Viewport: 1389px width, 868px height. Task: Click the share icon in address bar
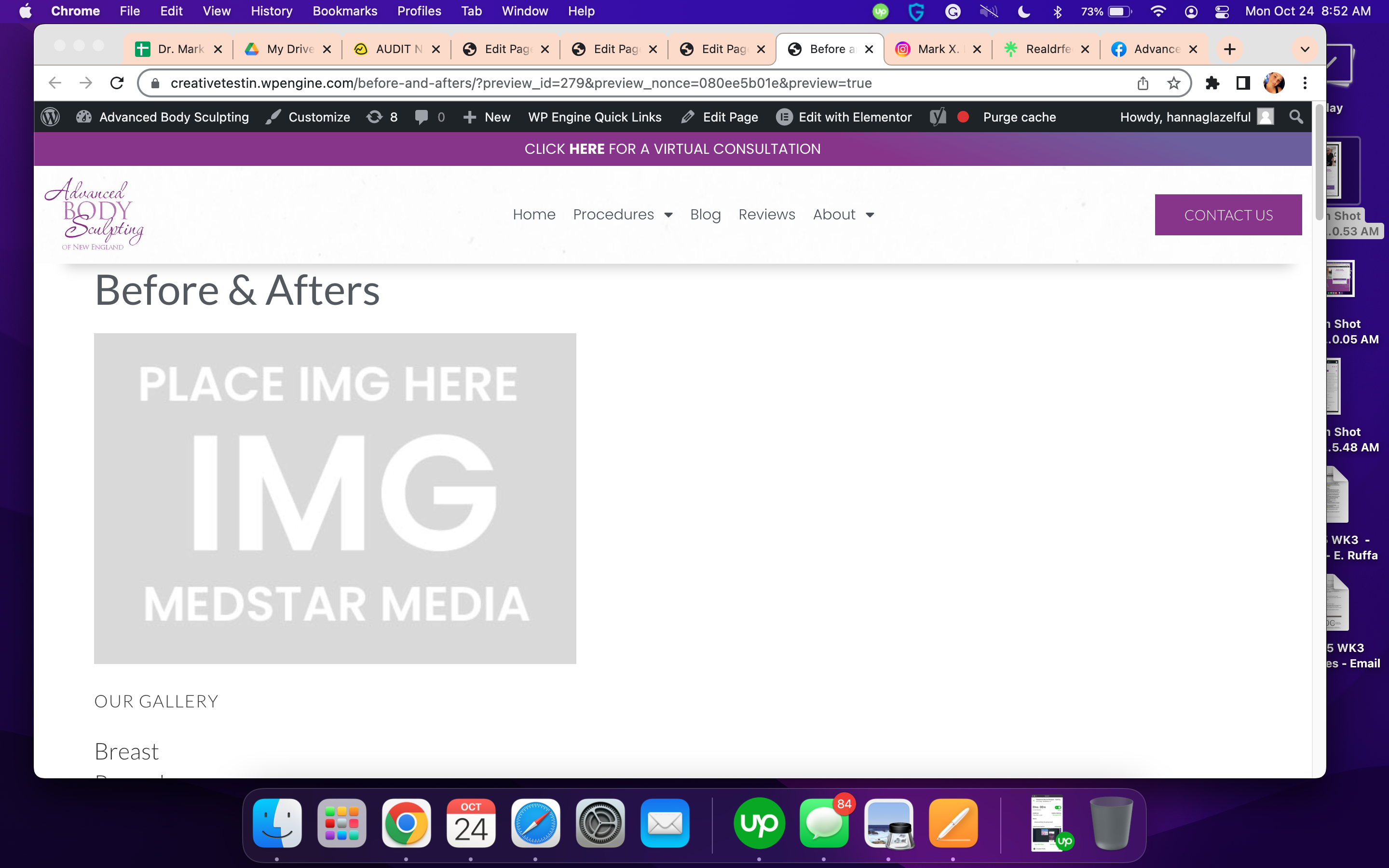pos(1143,83)
